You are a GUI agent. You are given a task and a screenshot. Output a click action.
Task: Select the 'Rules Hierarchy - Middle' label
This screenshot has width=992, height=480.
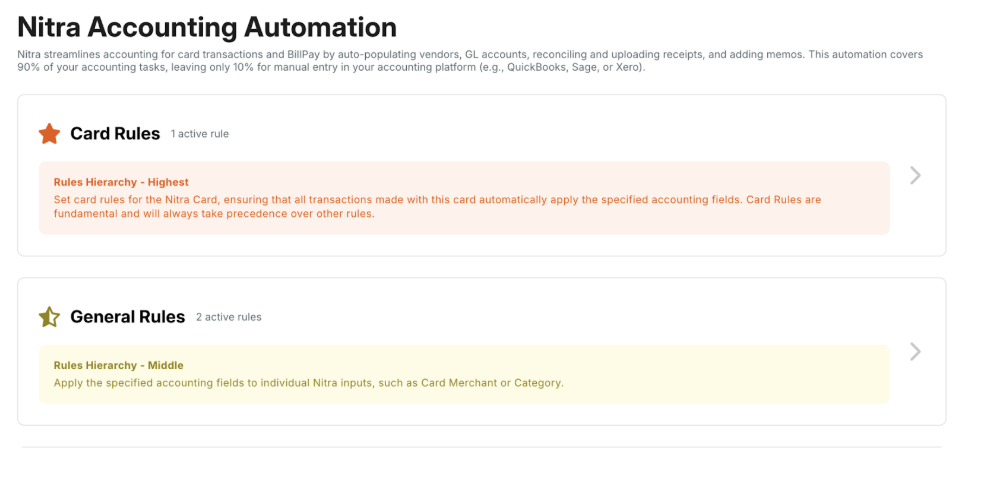[119, 366]
